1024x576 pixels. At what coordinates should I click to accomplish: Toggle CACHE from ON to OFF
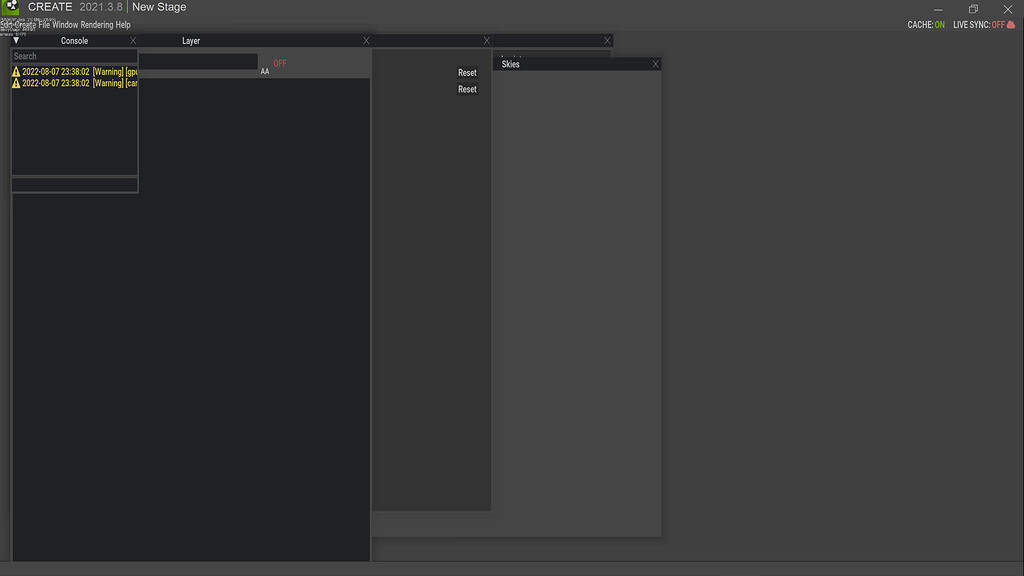coord(941,25)
